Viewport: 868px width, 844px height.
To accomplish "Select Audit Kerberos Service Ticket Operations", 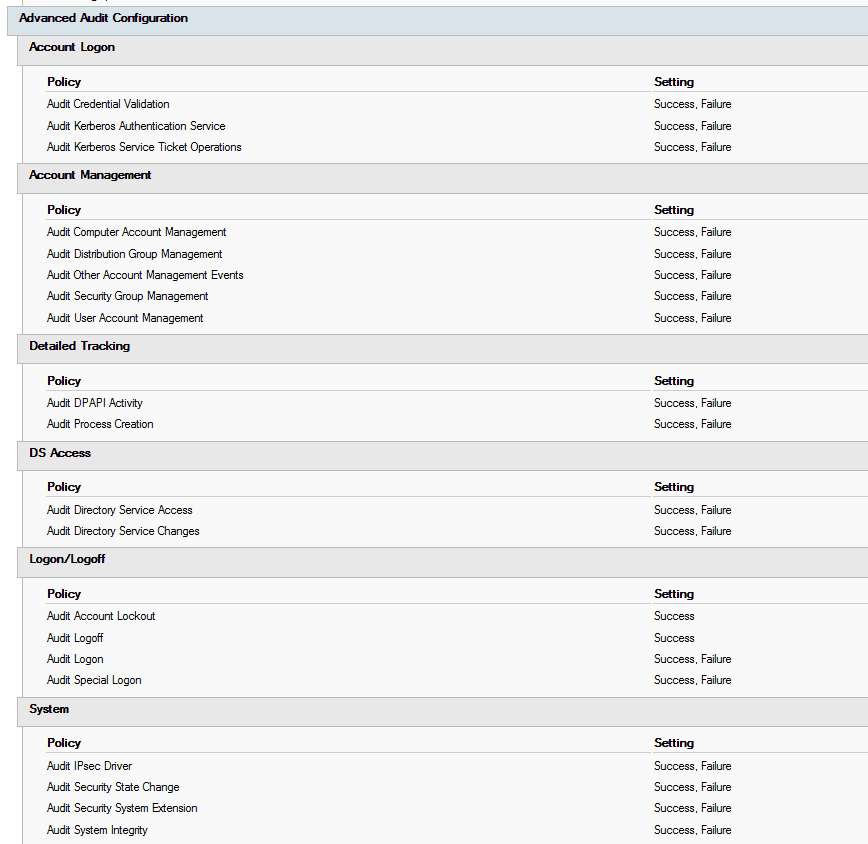I will pyautogui.click(x=144, y=148).
